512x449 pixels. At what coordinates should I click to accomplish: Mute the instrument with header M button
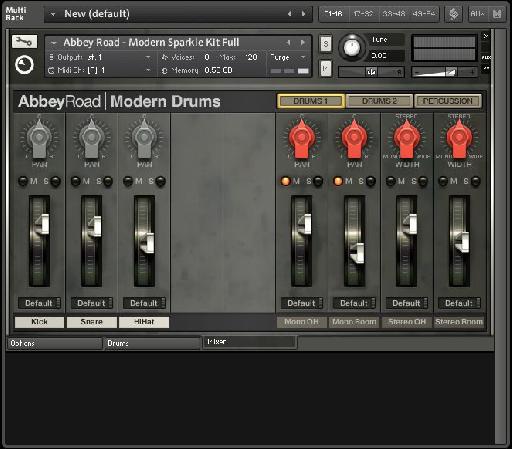coord(326,69)
